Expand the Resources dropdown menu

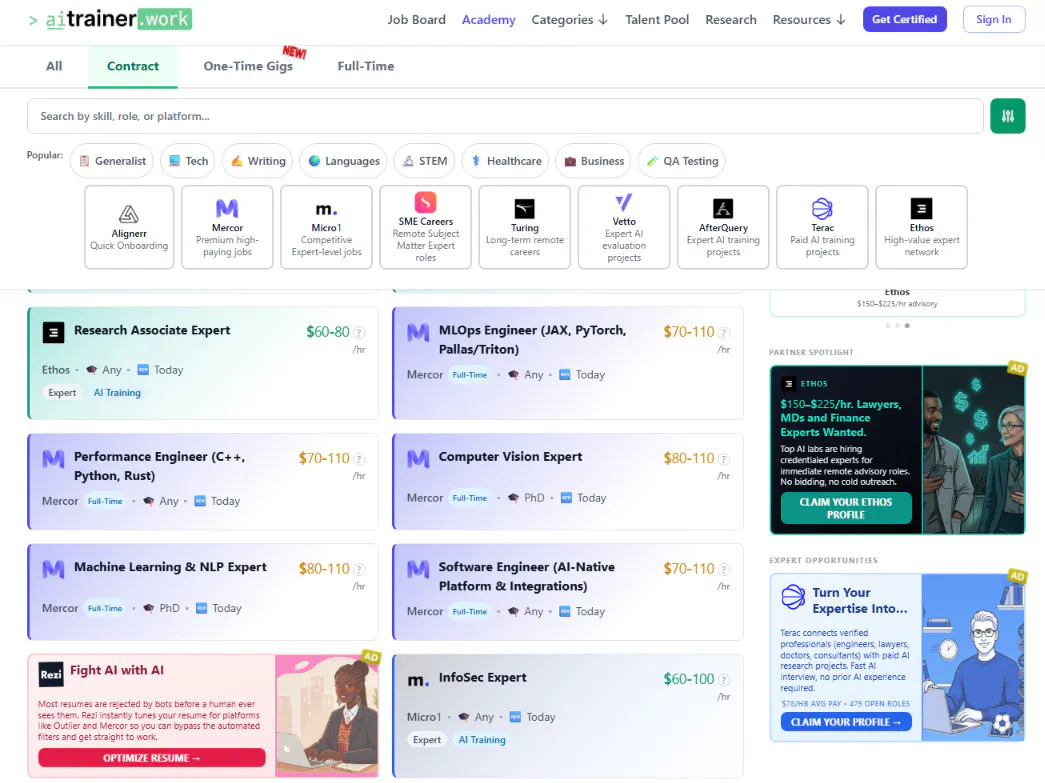coord(809,20)
